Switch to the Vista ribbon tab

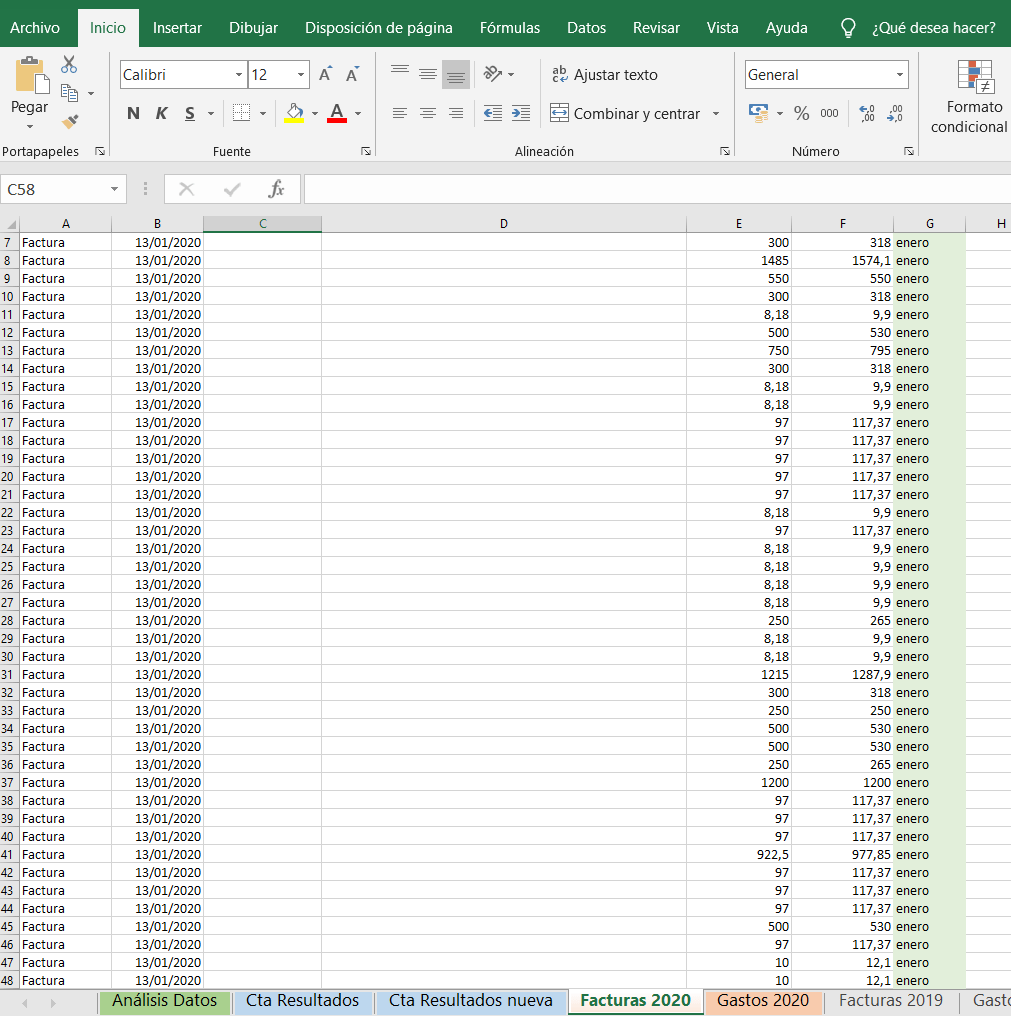coord(723,28)
